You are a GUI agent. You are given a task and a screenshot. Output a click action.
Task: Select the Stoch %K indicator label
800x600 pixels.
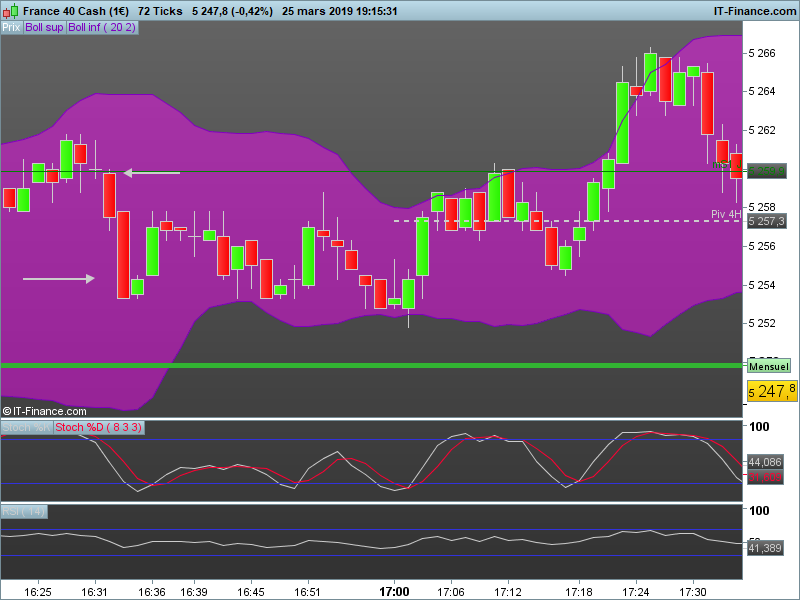[x=27, y=427]
